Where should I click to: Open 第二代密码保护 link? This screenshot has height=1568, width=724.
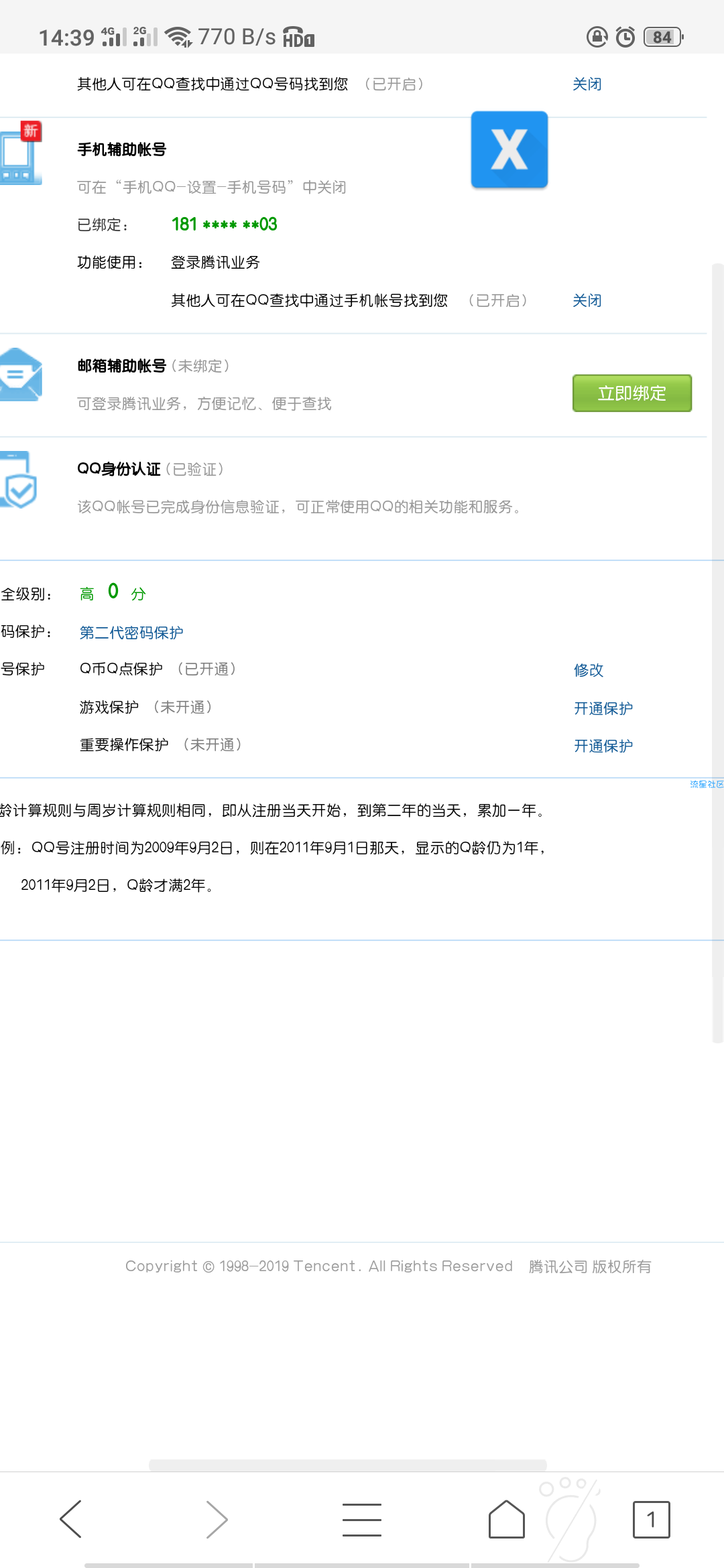tap(131, 633)
